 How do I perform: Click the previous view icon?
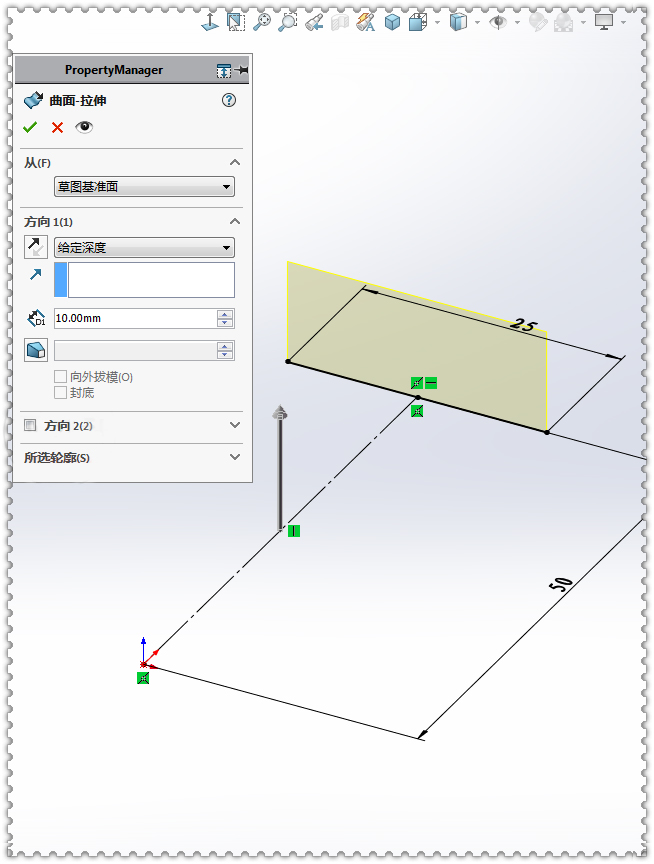click(x=314, y=23)
